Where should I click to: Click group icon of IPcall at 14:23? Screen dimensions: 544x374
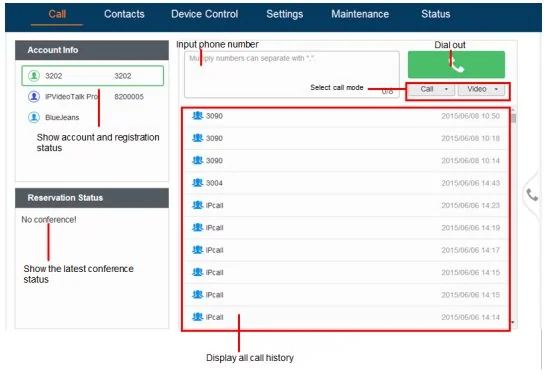(197, 205)
